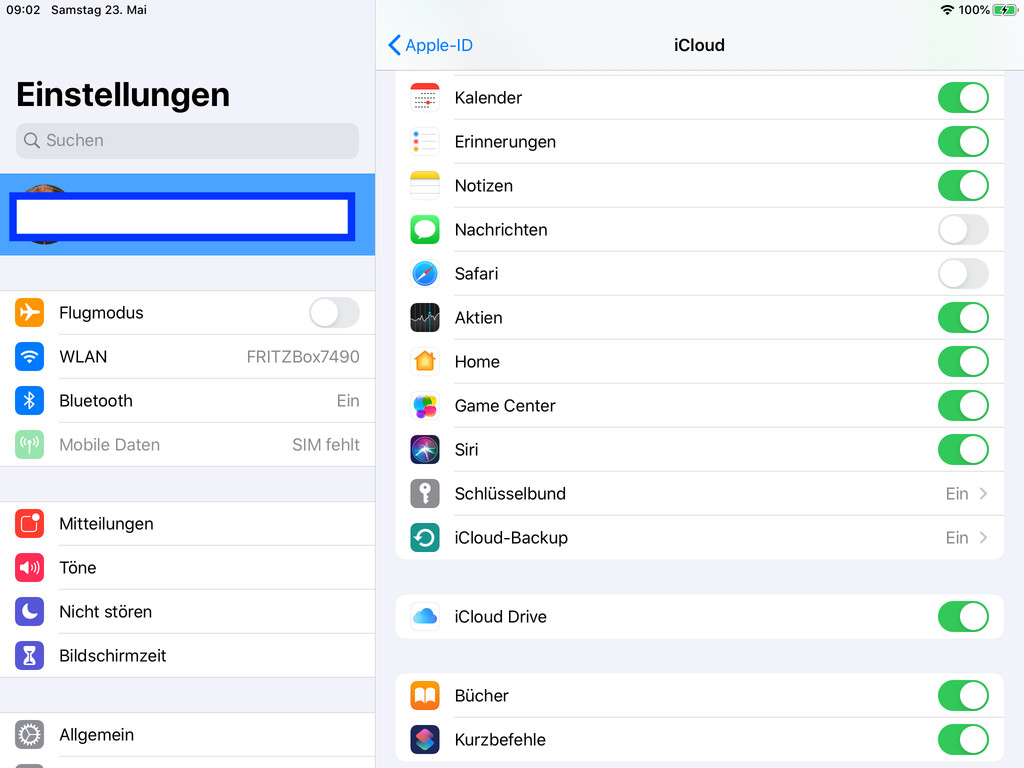Tap the iCloud Drive cloud icon
This screenshot has height=768, width=1024.
click(424, 616)
